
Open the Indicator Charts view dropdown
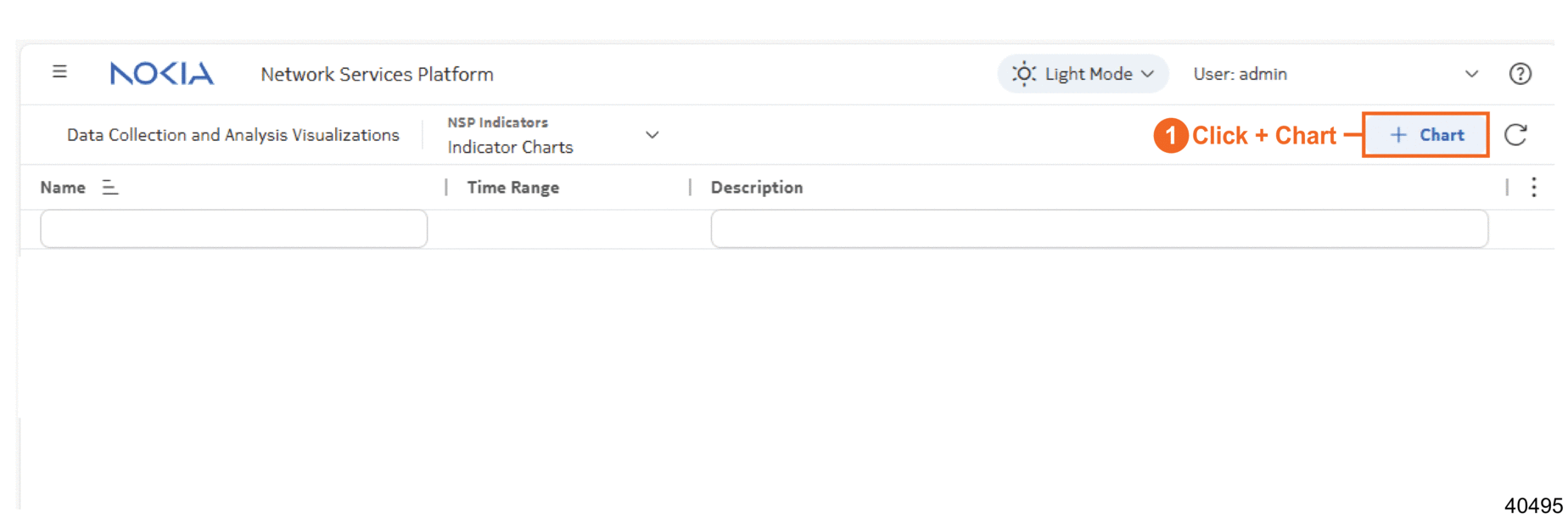click(x=652, y=135)
